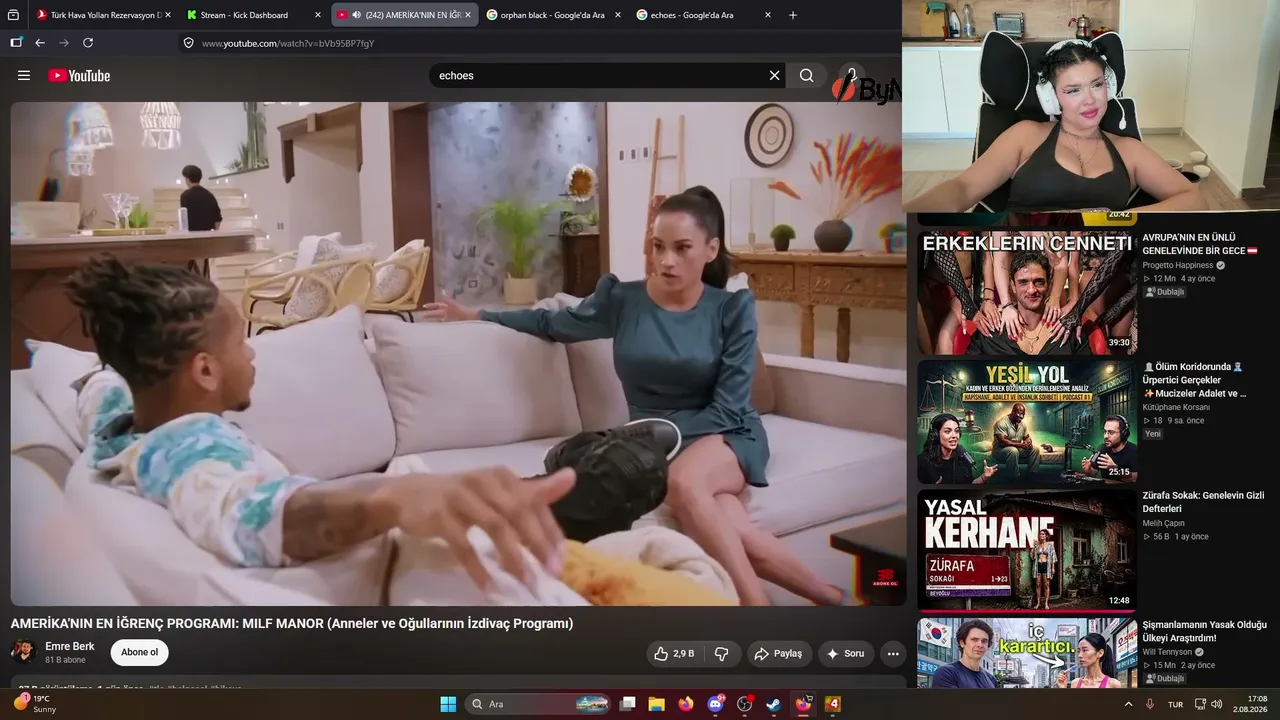The image size is (1280, 720).
Task: Open the browser sidebar panel icon
Action: click(x=16, y=43)
